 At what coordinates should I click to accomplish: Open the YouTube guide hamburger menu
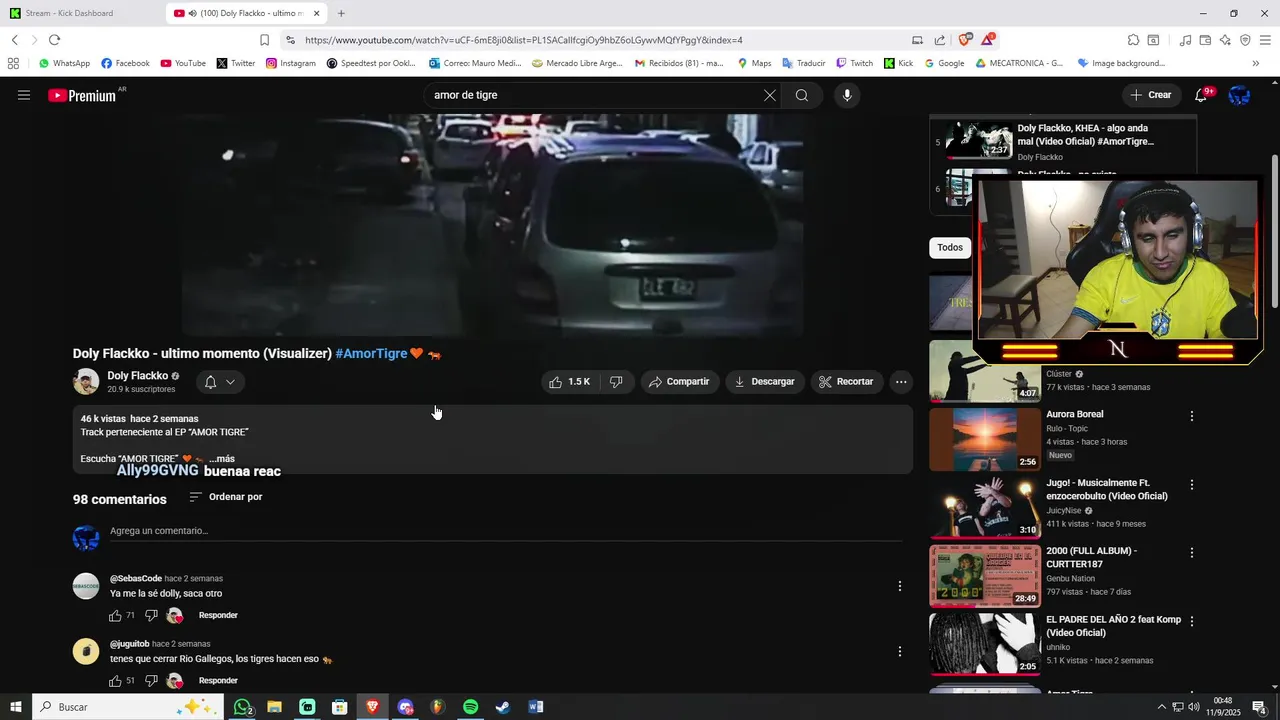pyautogui.click(x=24, y=95)
